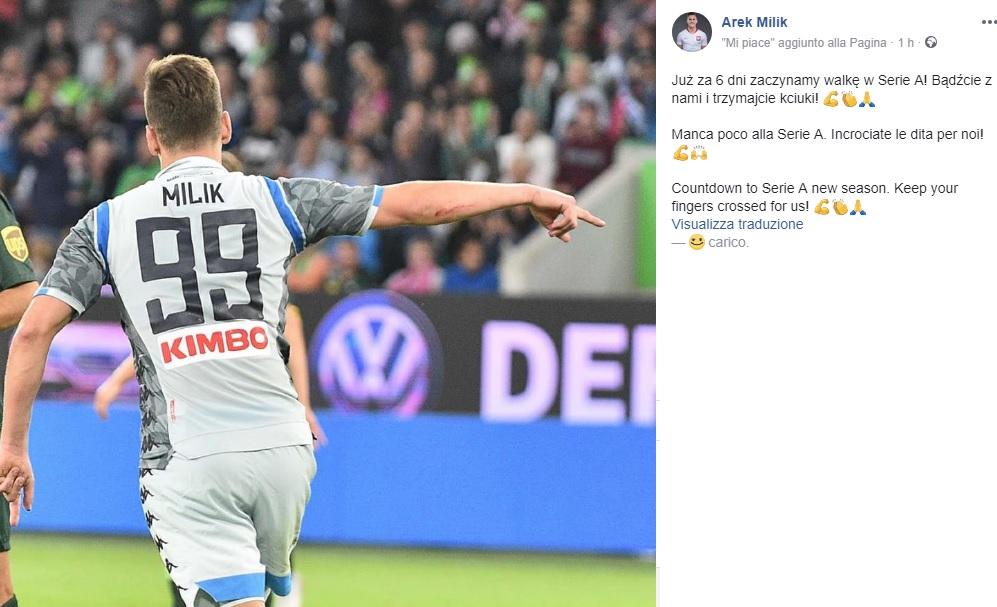Image resolution: width=997 pixels, height=607 pixels.
Task: Click the globe public-privacy icon
Action: click(931, 42)
